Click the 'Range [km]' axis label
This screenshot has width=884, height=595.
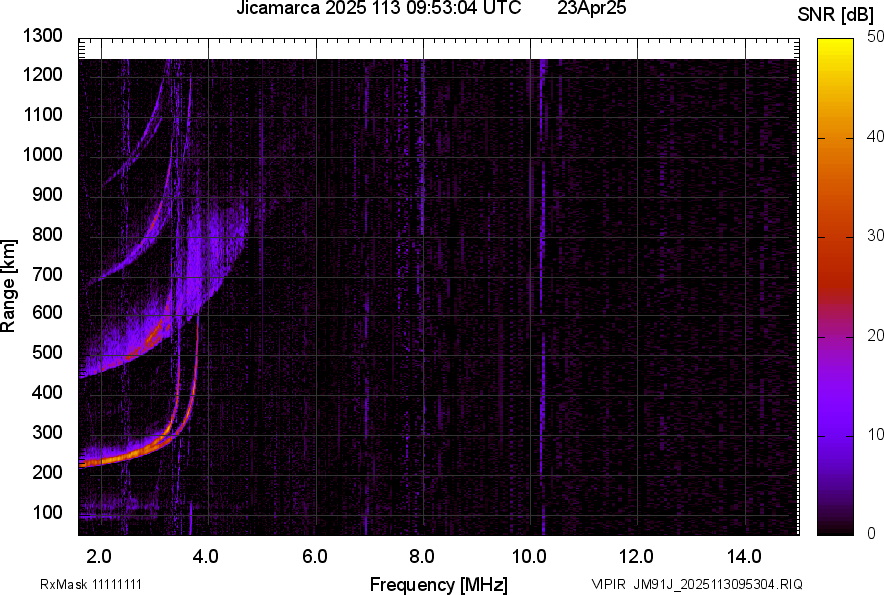pos(8,285)
